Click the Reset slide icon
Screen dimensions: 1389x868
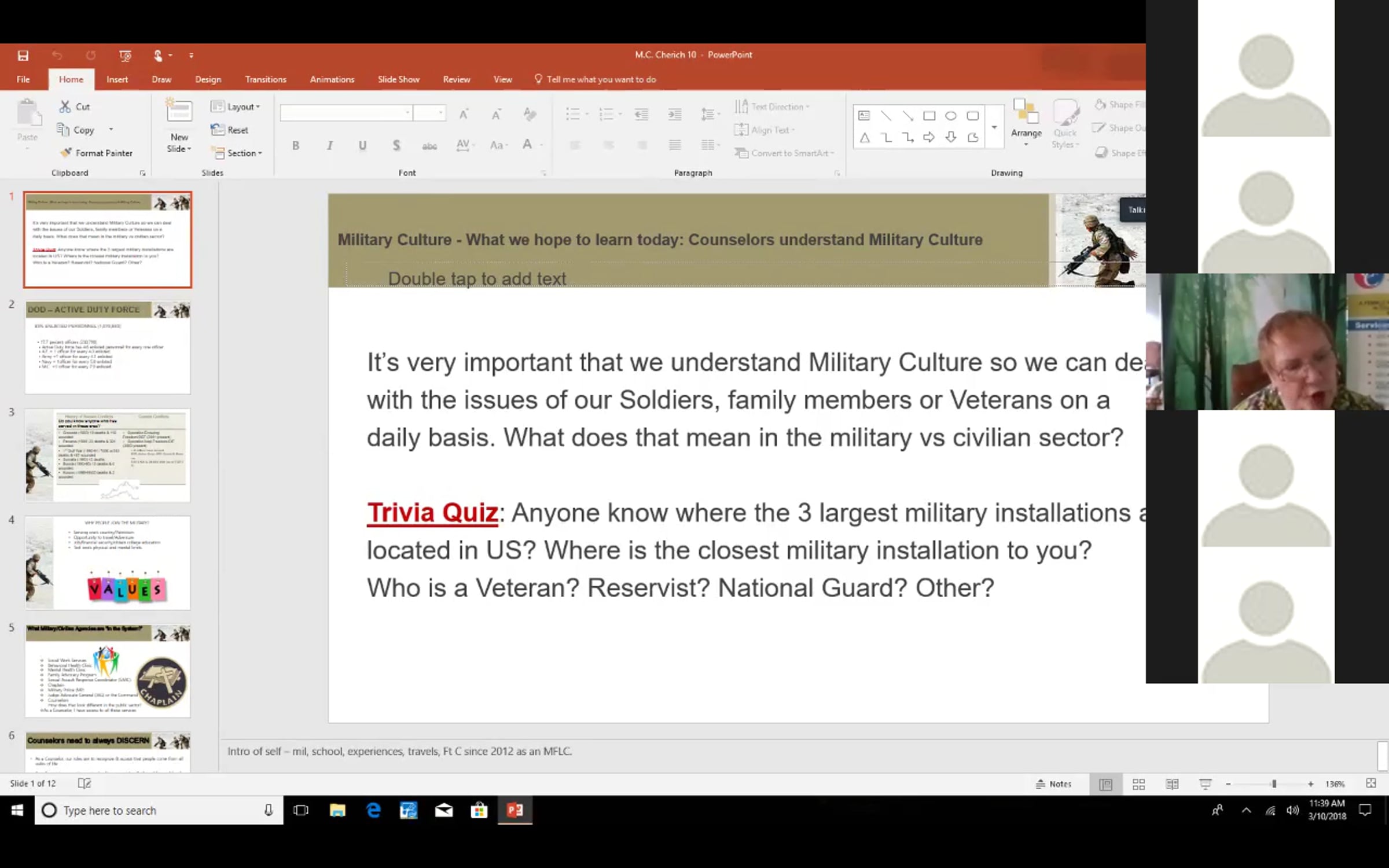coord(218,130)
